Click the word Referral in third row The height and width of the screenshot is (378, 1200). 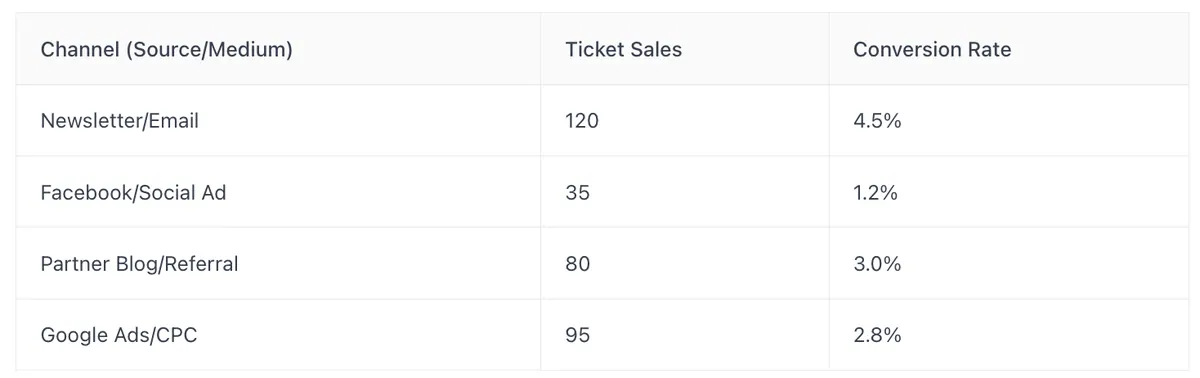203,264
